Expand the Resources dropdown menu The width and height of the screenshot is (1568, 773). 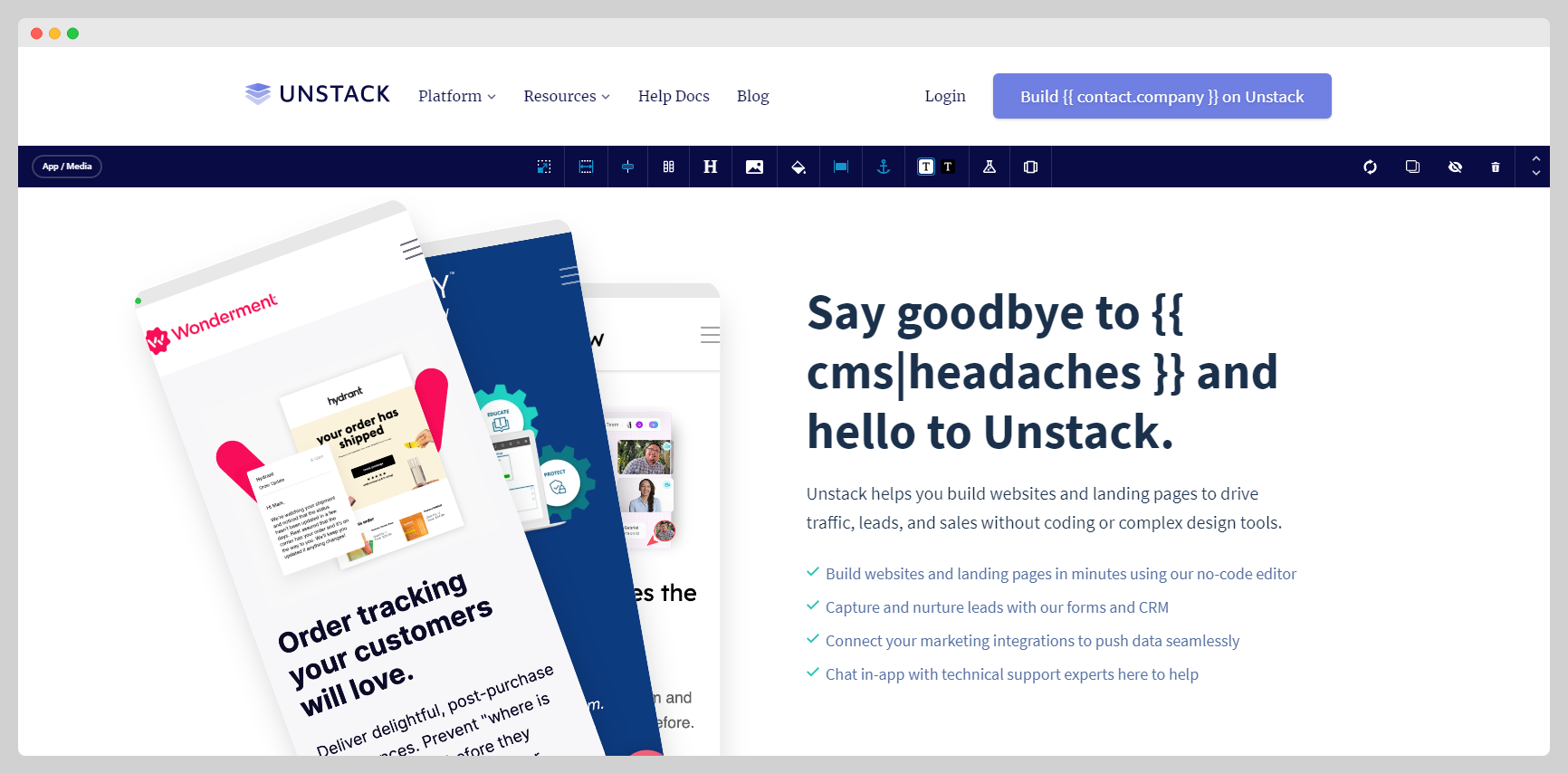(567, 96)
